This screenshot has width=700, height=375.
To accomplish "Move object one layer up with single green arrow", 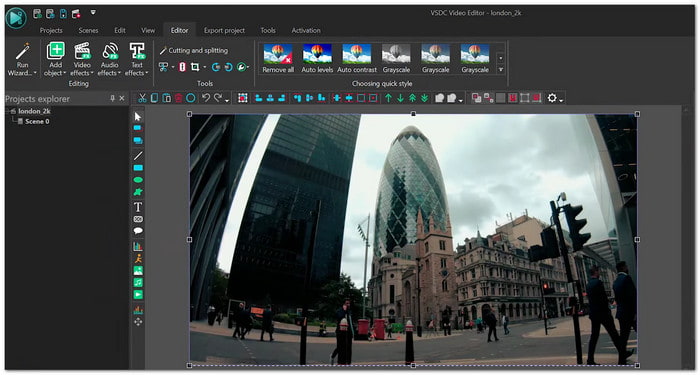I will pyautogui.click(x=388, y=98).
